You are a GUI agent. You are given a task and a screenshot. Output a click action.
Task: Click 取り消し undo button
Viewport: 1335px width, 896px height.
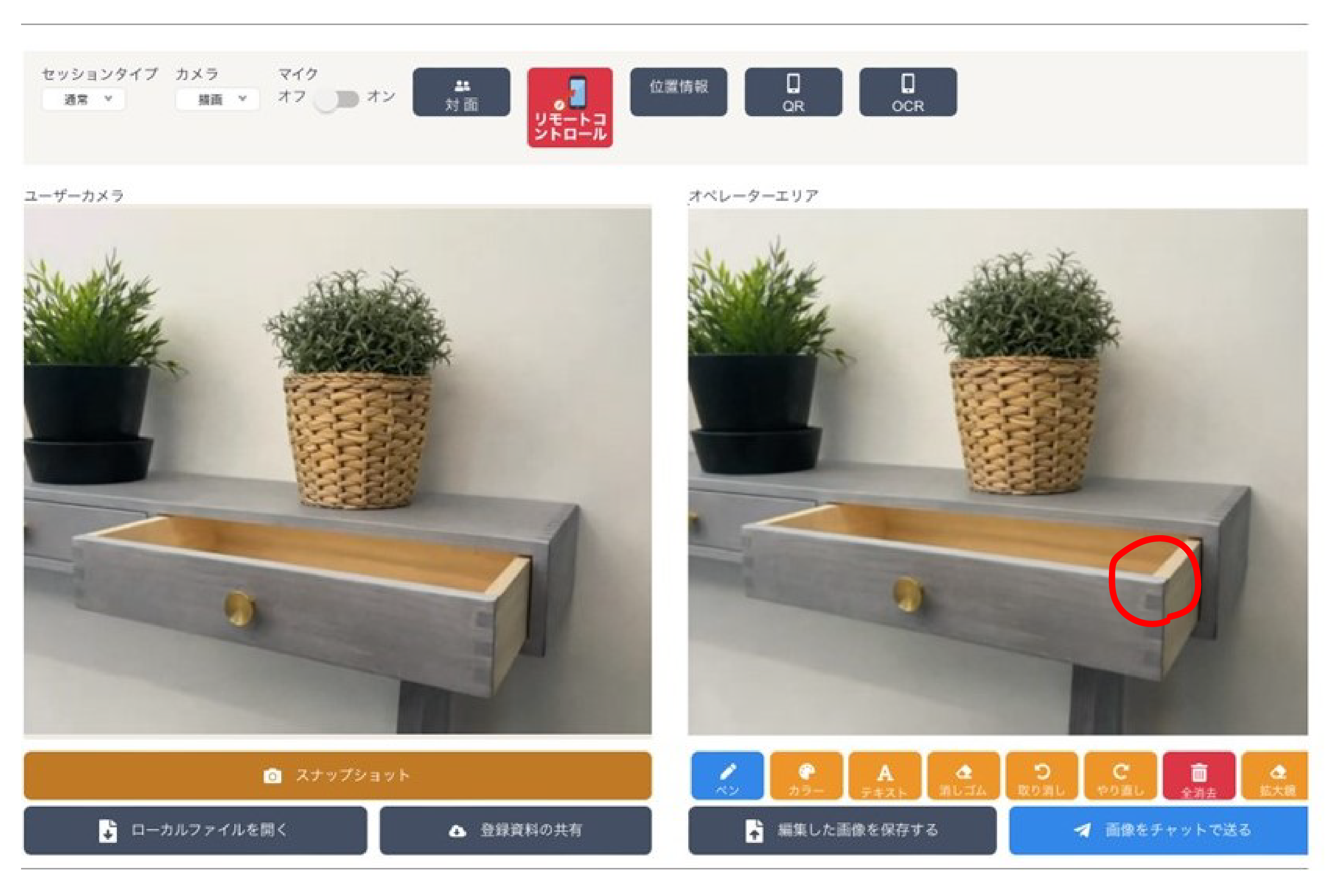tap(1041, 775)
